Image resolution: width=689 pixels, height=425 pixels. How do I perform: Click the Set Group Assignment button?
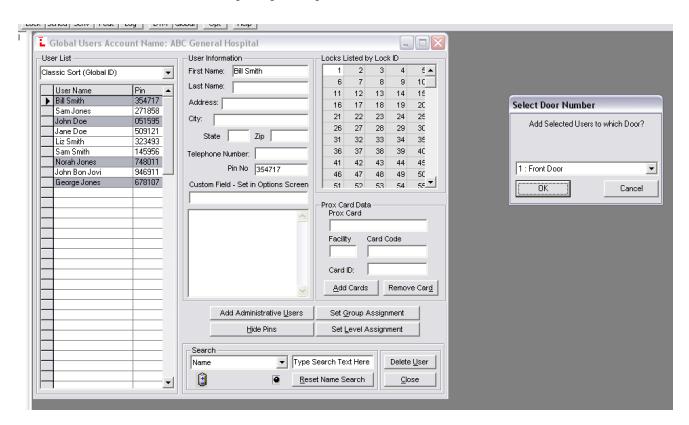point(367,313)
